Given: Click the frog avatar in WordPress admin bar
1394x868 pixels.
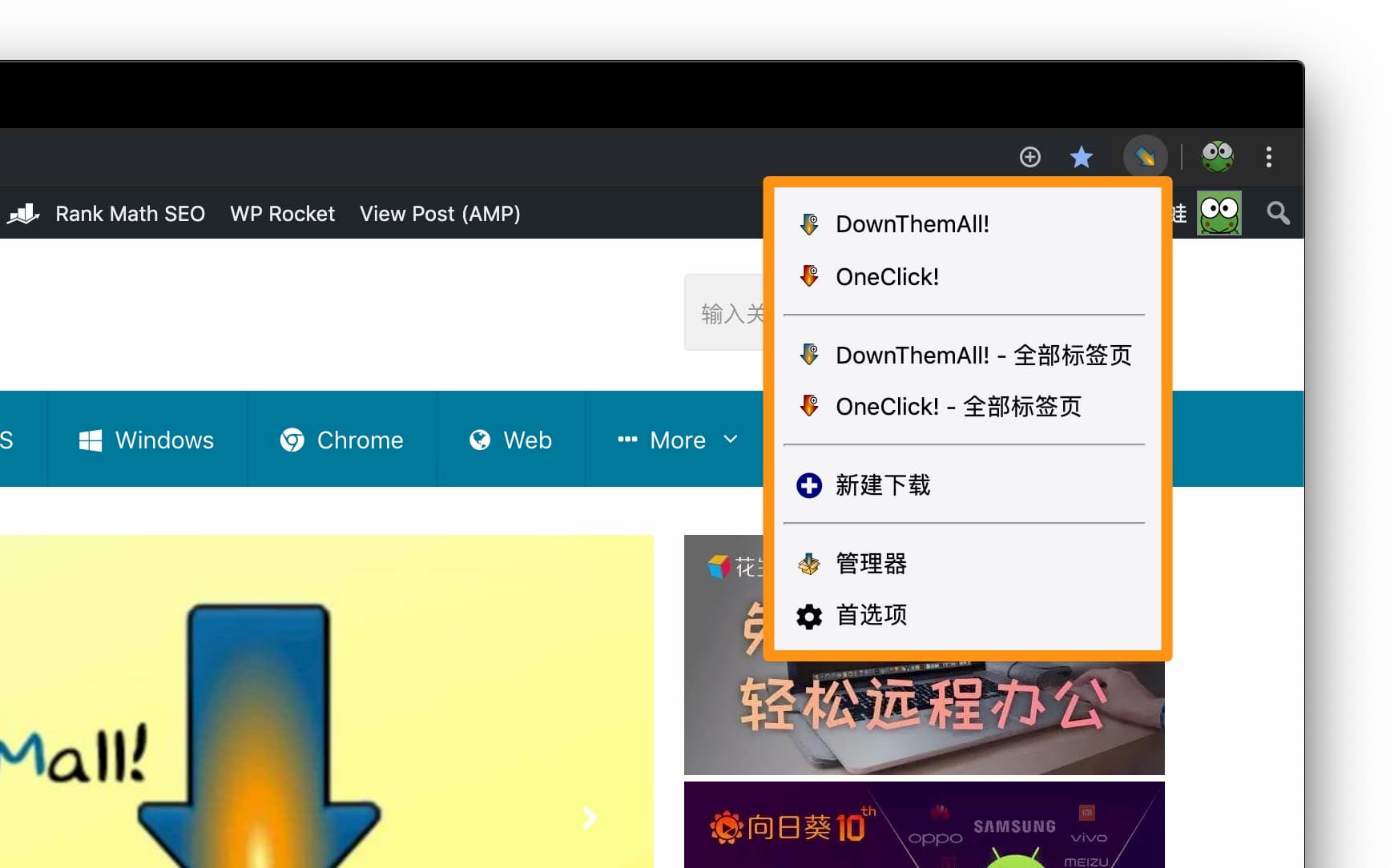Looking at the screenshot, I should [1219, 213].
